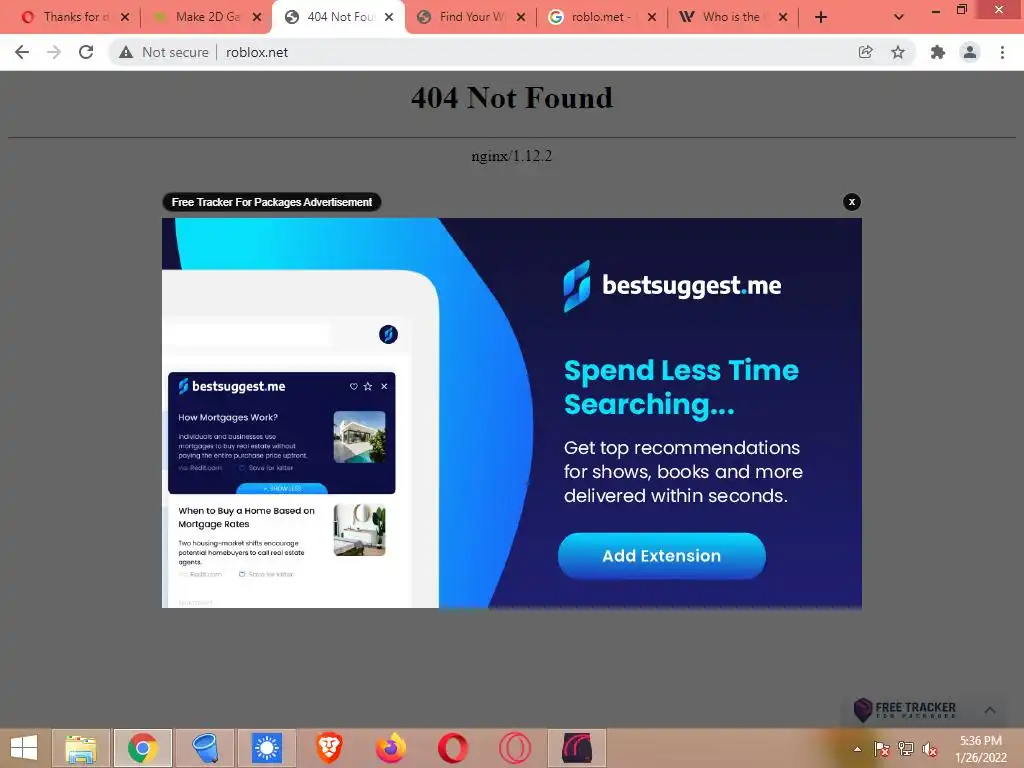Screen dimensions: 1024x768
Task: Close the bestsuggest card with its X
Action: click(384, 387)
